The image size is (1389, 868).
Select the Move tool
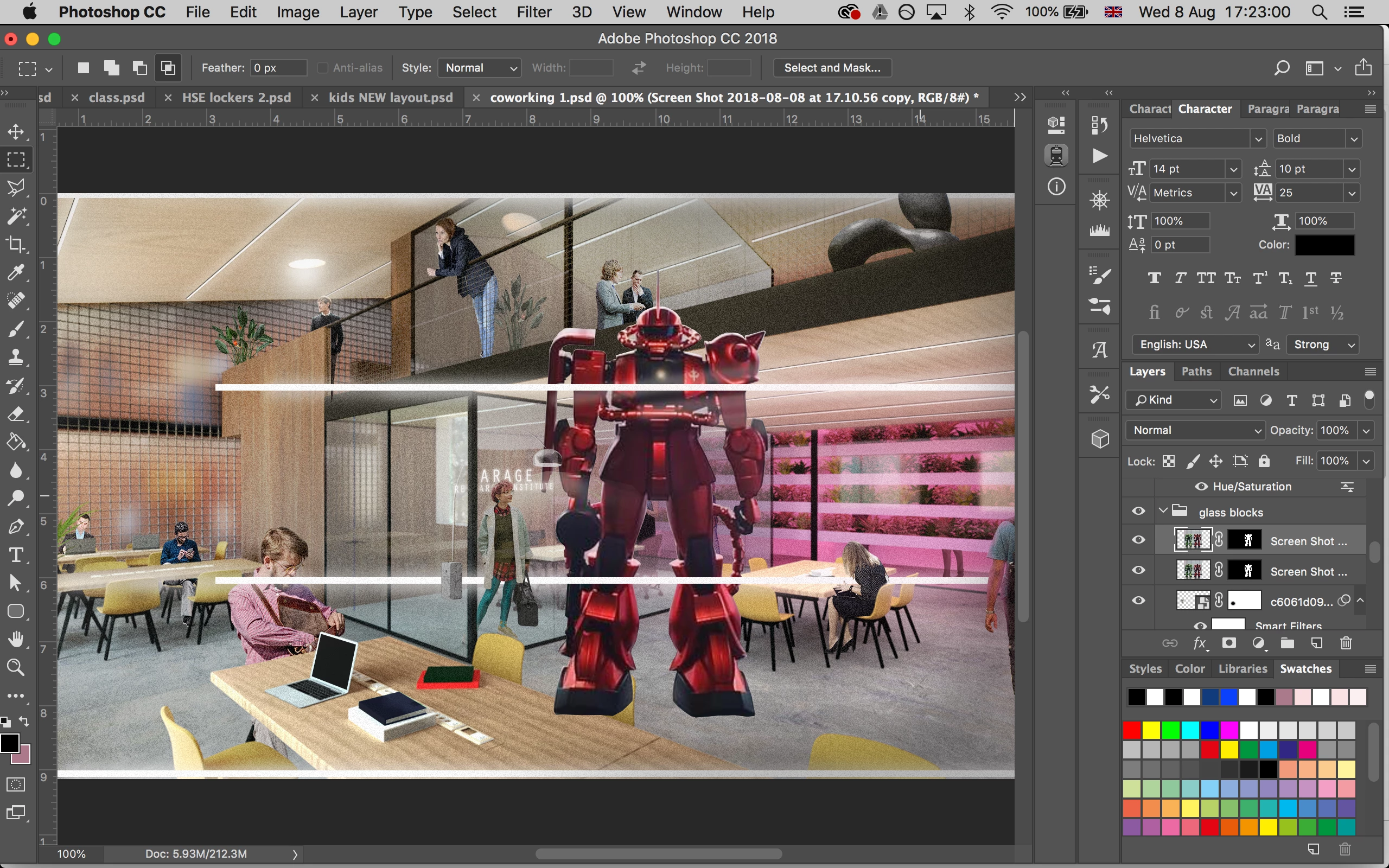coord(16,131)
